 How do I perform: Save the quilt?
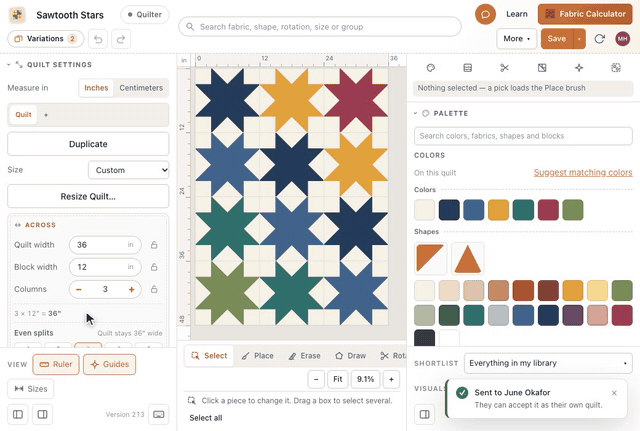click(x=557, y=39)
